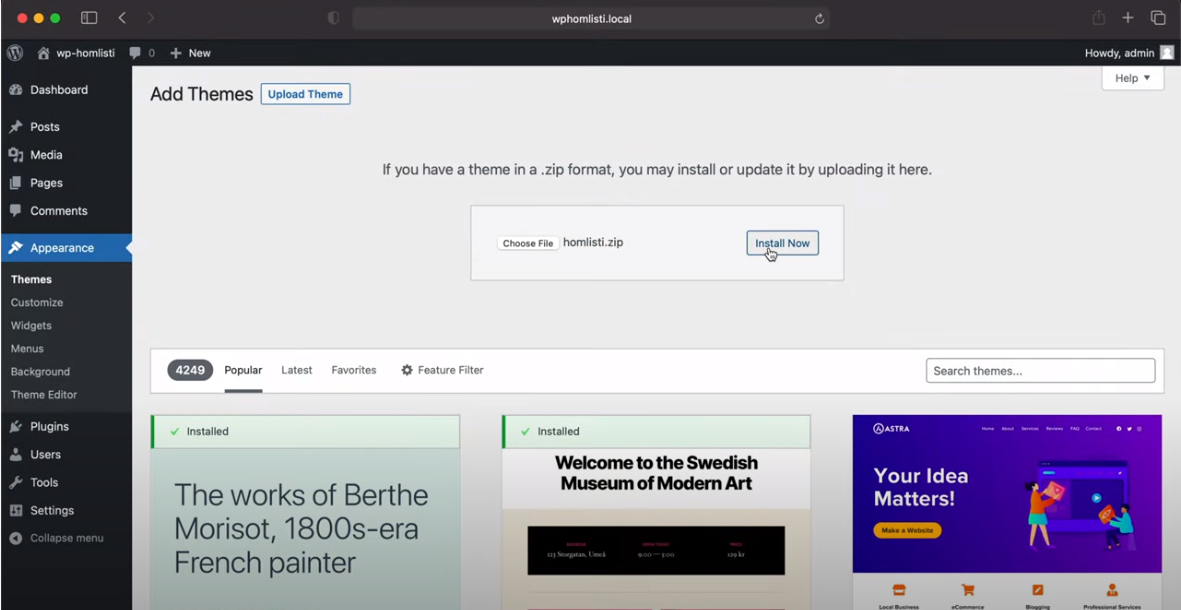Click the Dashboard gauge icon
Screen dimensions: 1181x610
[16, 90]
